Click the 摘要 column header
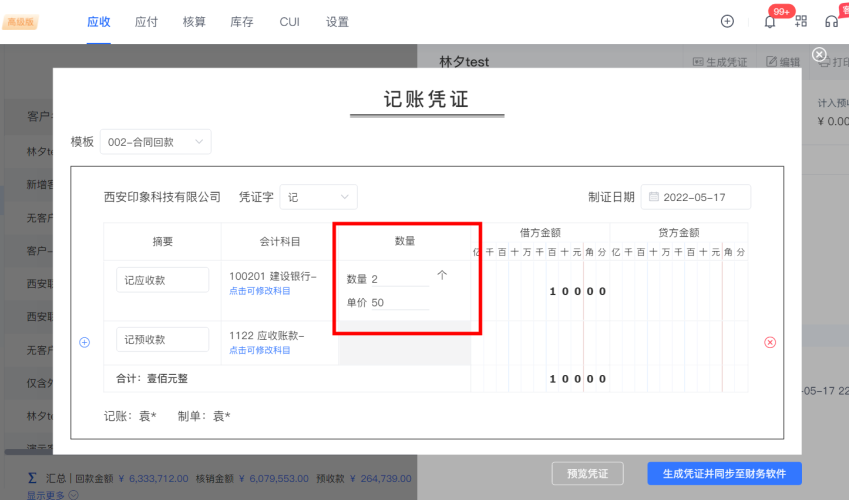This screenshot has width=849, height=500. click(x=162, y=242)
